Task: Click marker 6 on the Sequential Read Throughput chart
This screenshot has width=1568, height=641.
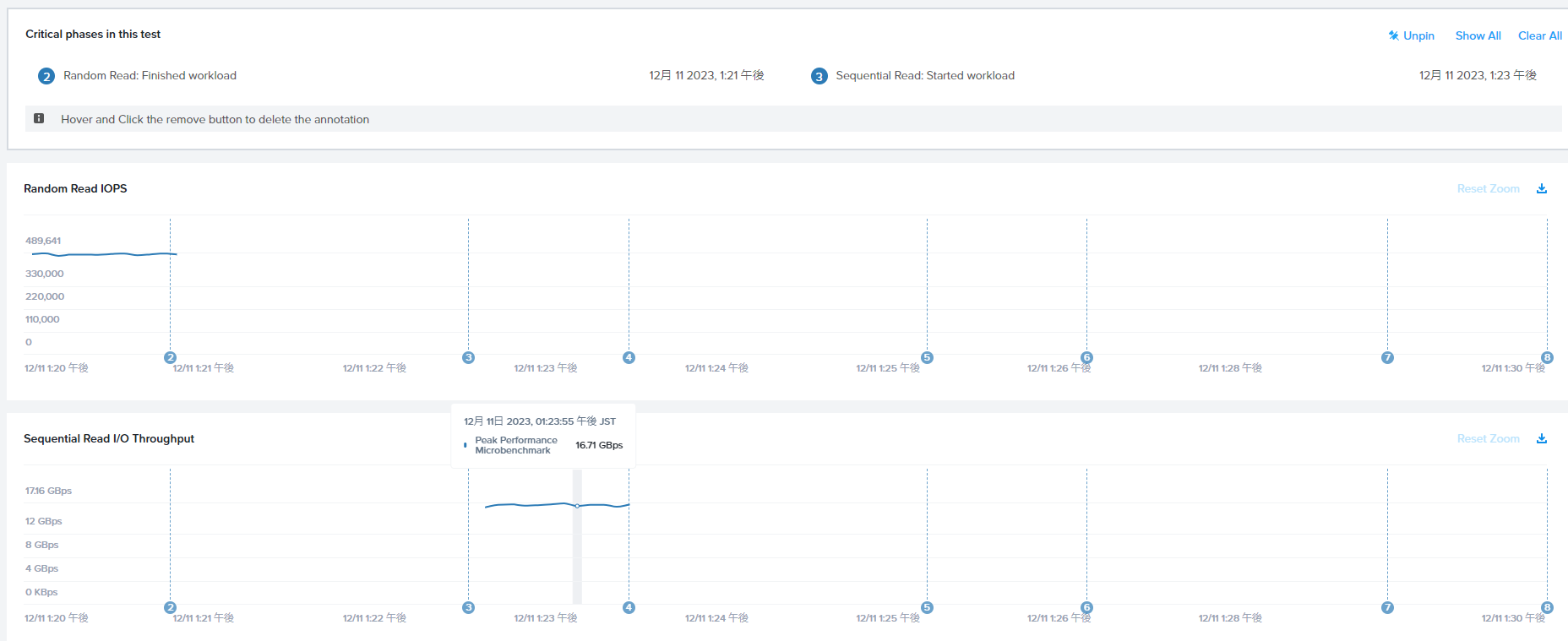Action: pyautogui.click(x=1086, y=607)
